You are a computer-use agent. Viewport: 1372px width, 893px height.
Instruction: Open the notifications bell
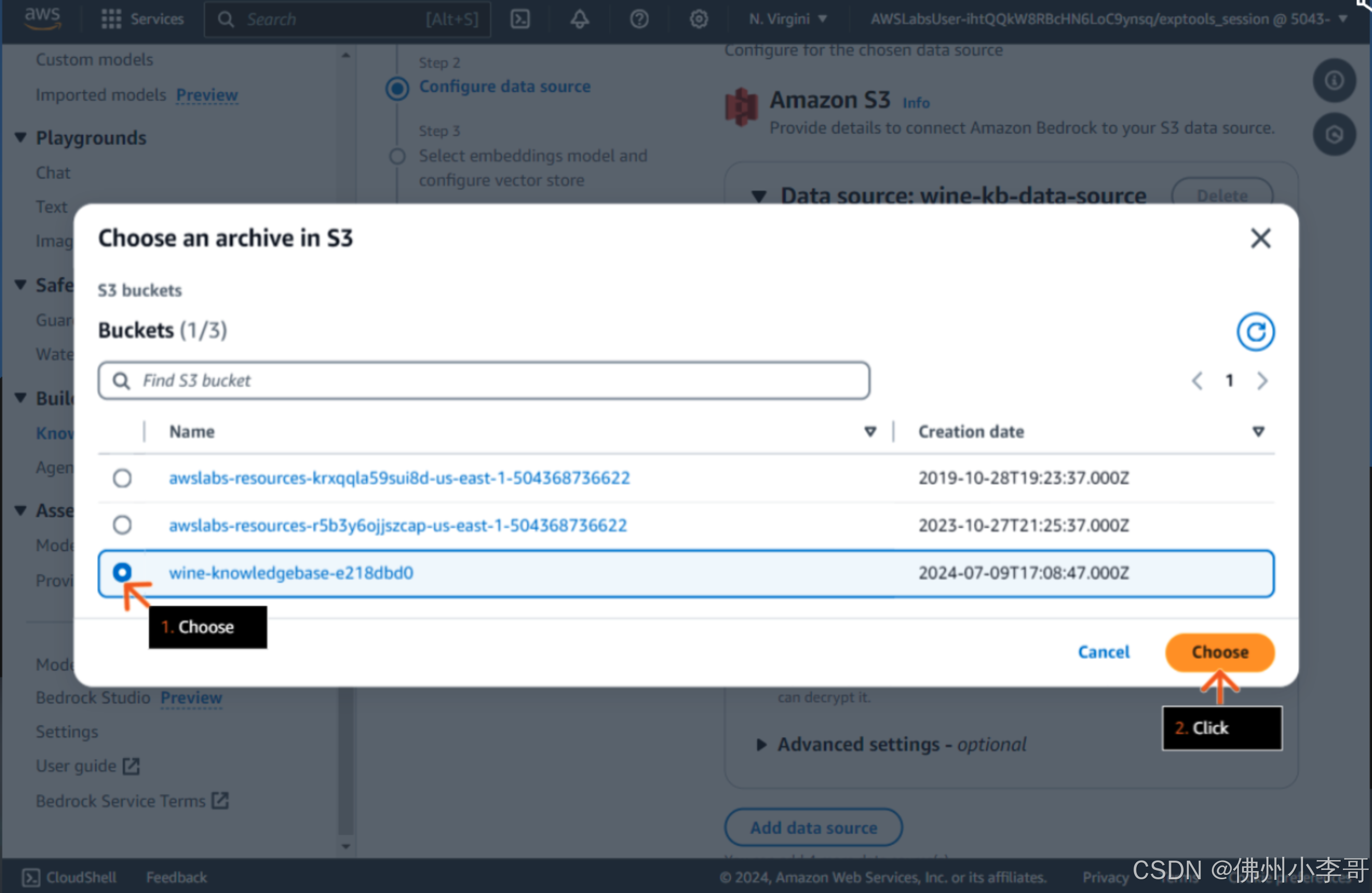(x=579, y=19)
